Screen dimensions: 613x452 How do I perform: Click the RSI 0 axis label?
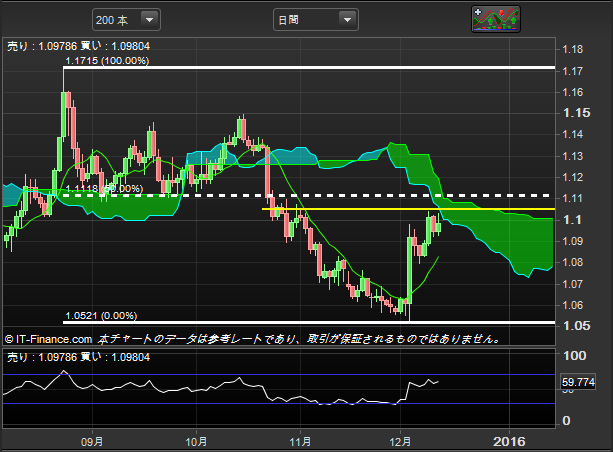pos(566,421)
